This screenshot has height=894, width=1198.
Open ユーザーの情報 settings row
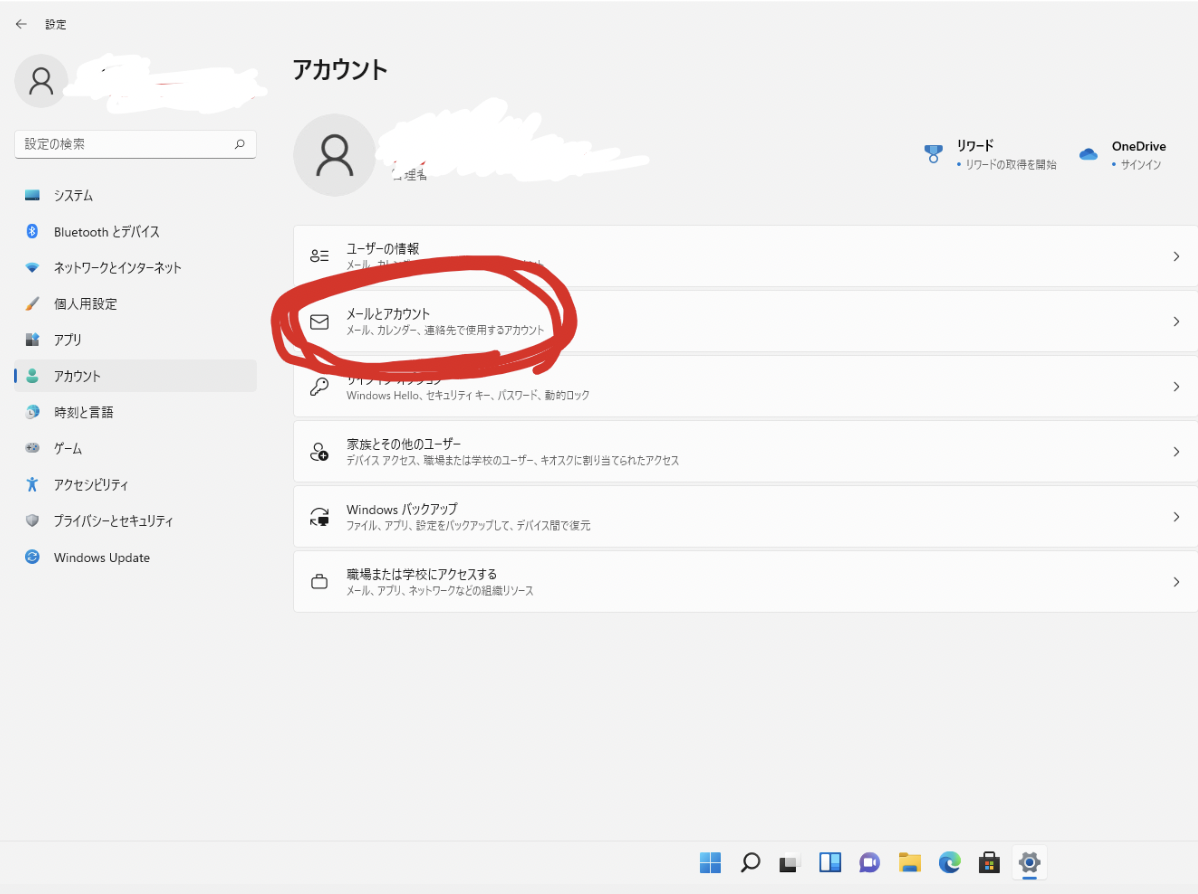(x=745, y=256)
